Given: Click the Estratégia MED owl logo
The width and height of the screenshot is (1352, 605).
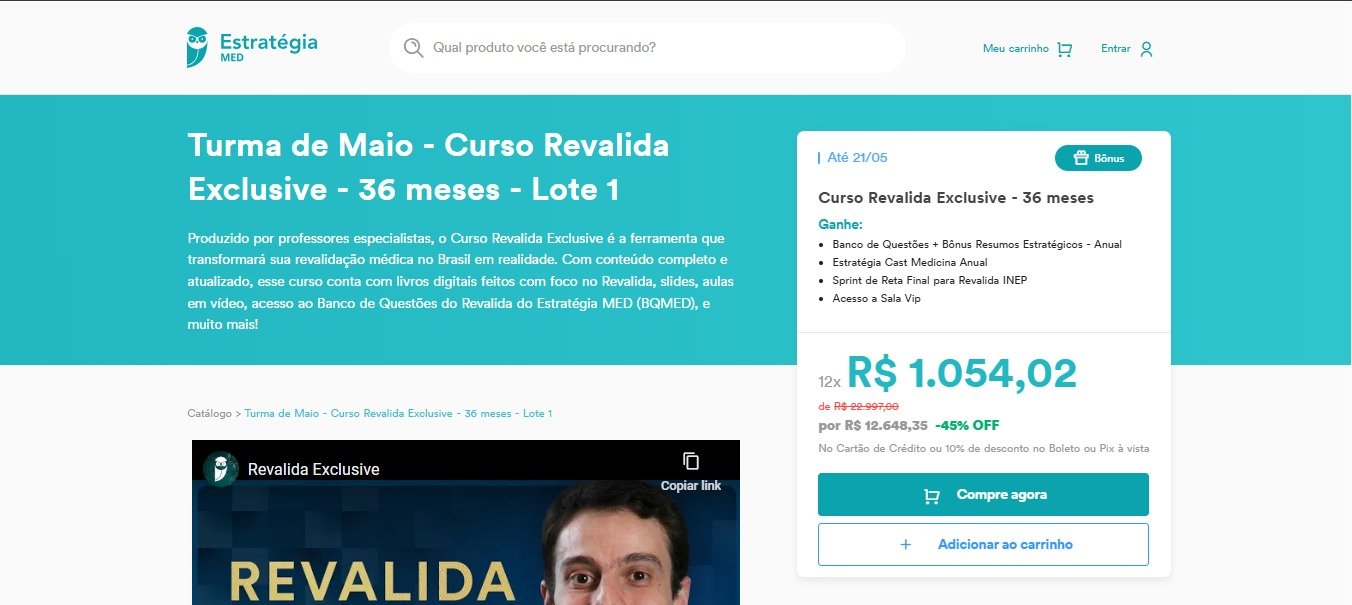Looking at the screenshot, I should click(x=198, y=47).
